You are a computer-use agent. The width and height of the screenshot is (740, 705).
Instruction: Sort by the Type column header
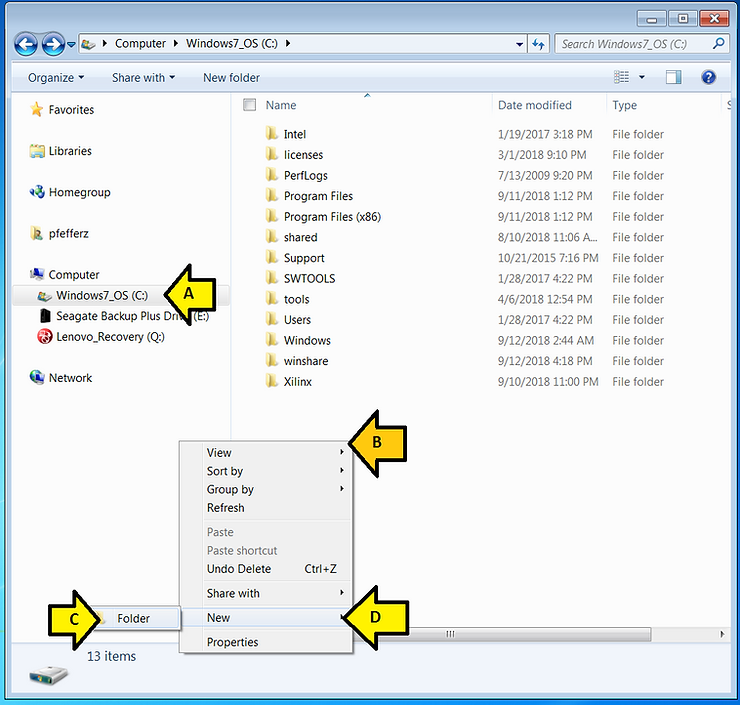(624, 105)
